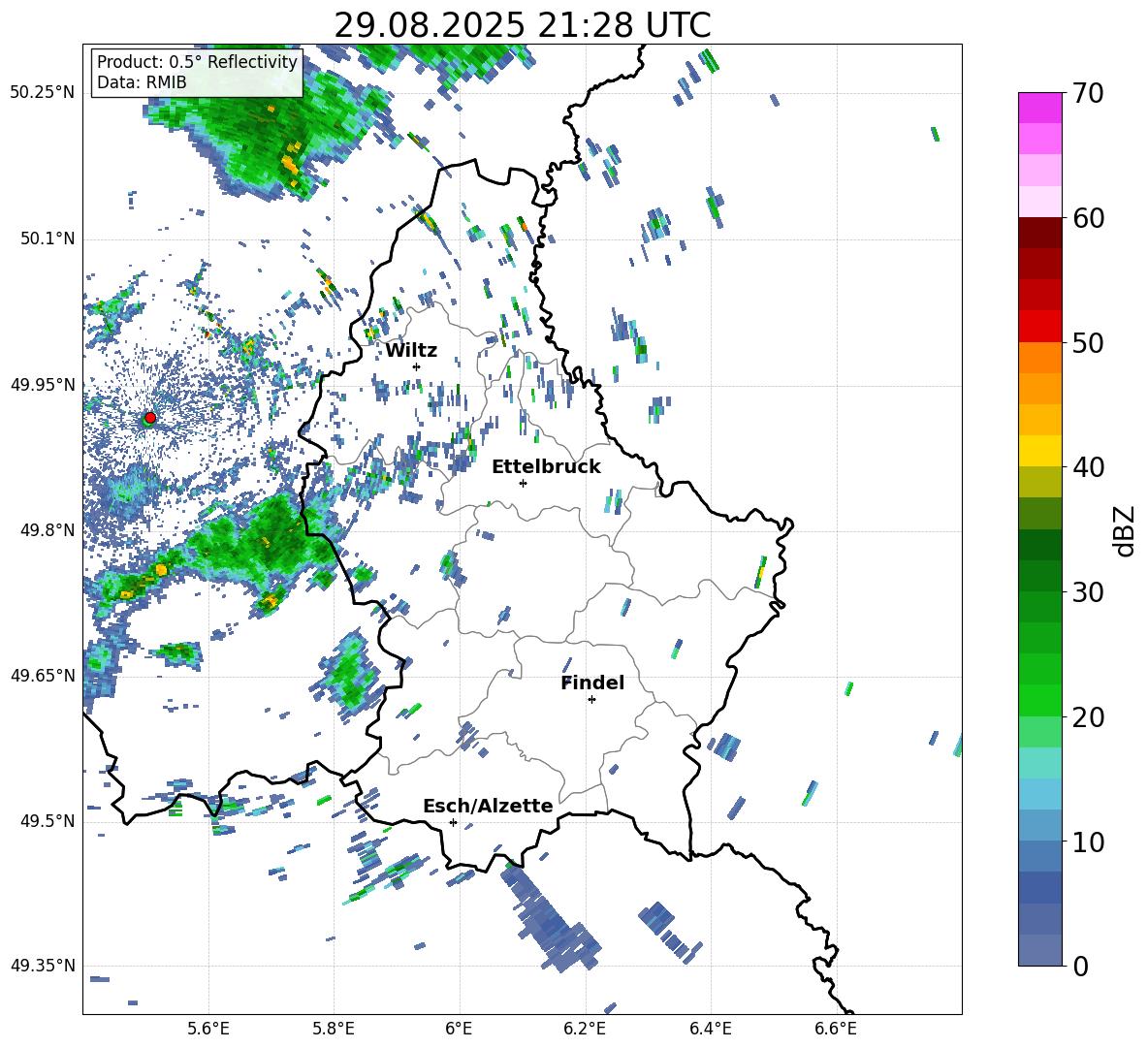
Task: Click the 5.8°E longitude label
Action: 334,1029
